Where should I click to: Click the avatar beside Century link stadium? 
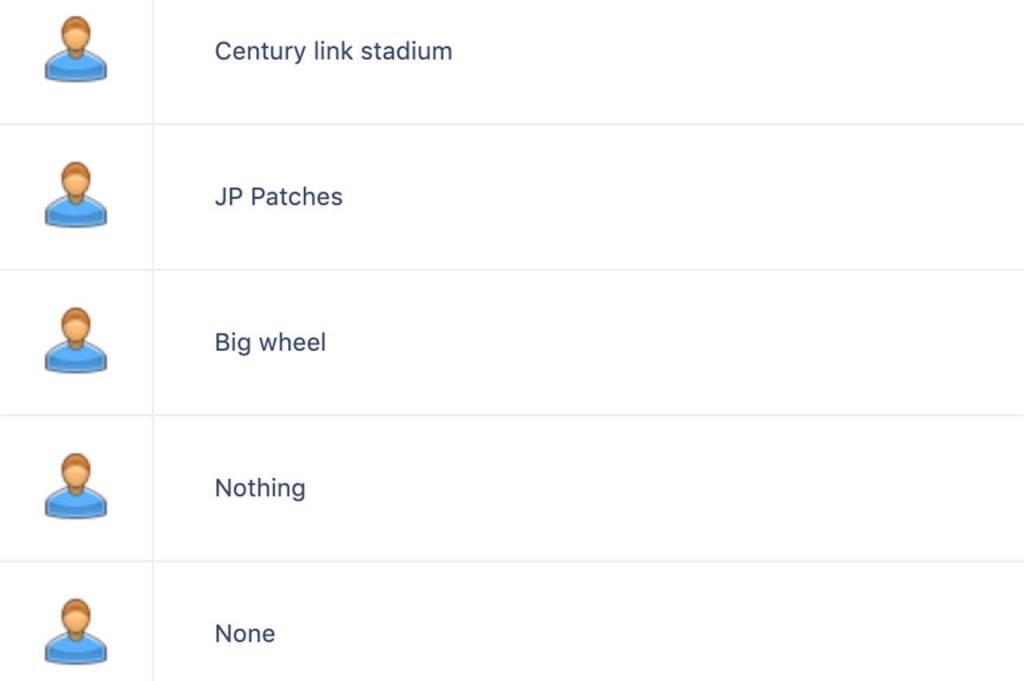click(76, 51)
